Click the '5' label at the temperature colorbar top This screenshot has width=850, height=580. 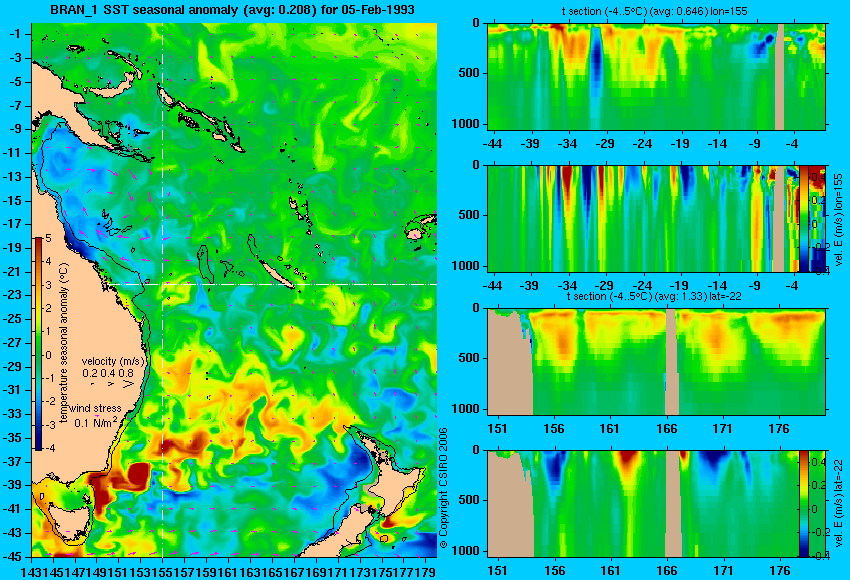click(48, 239)
